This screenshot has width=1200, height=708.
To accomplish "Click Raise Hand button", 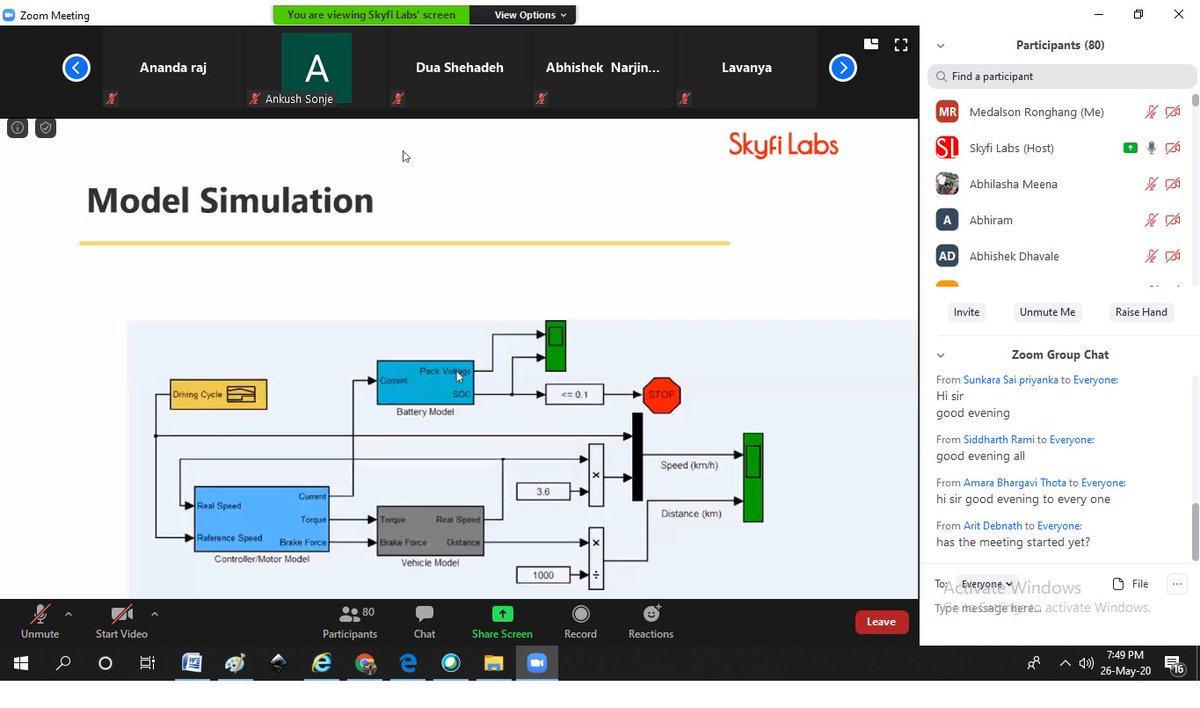I will click(x=1141, y=312).
